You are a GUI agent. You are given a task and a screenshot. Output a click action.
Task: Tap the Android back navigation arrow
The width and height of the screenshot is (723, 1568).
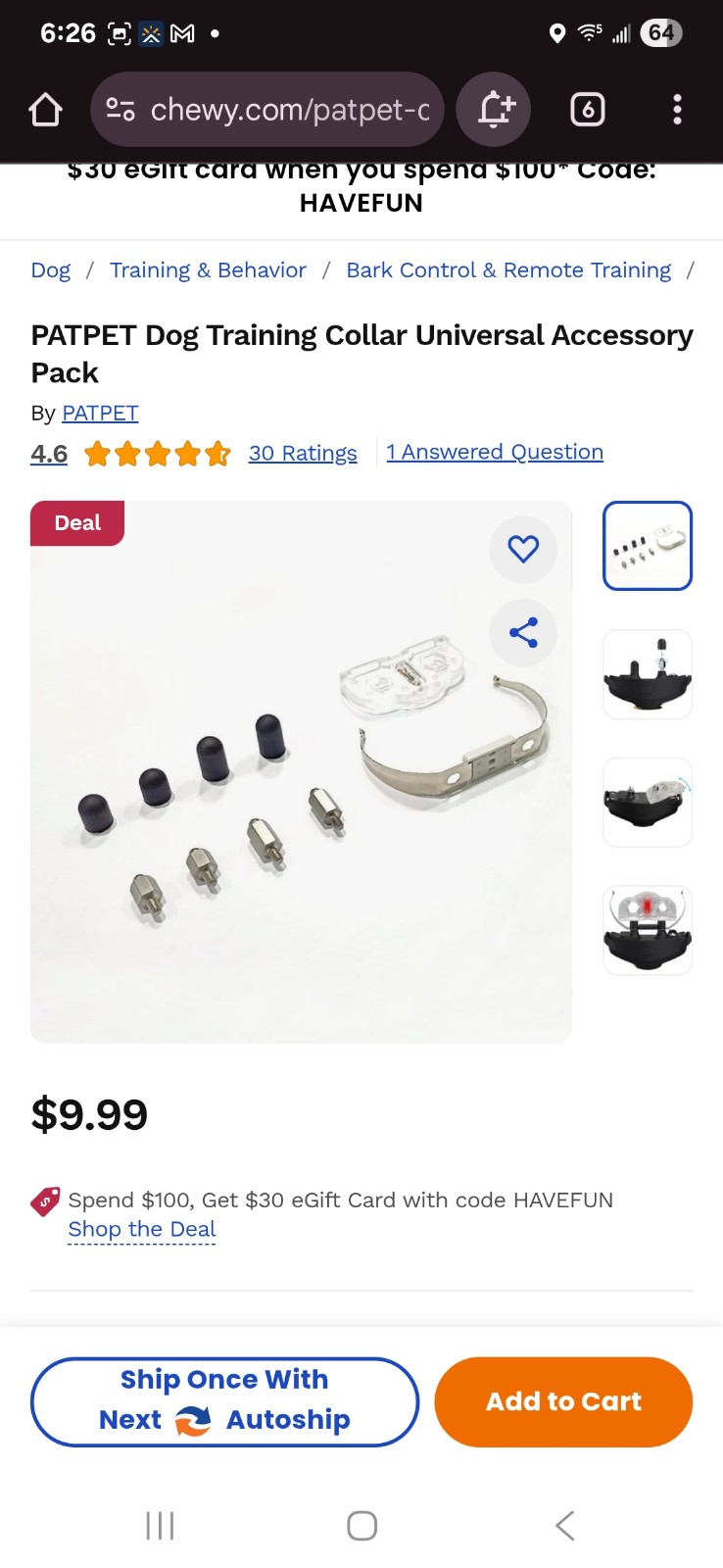click(x=564, y=1526)
